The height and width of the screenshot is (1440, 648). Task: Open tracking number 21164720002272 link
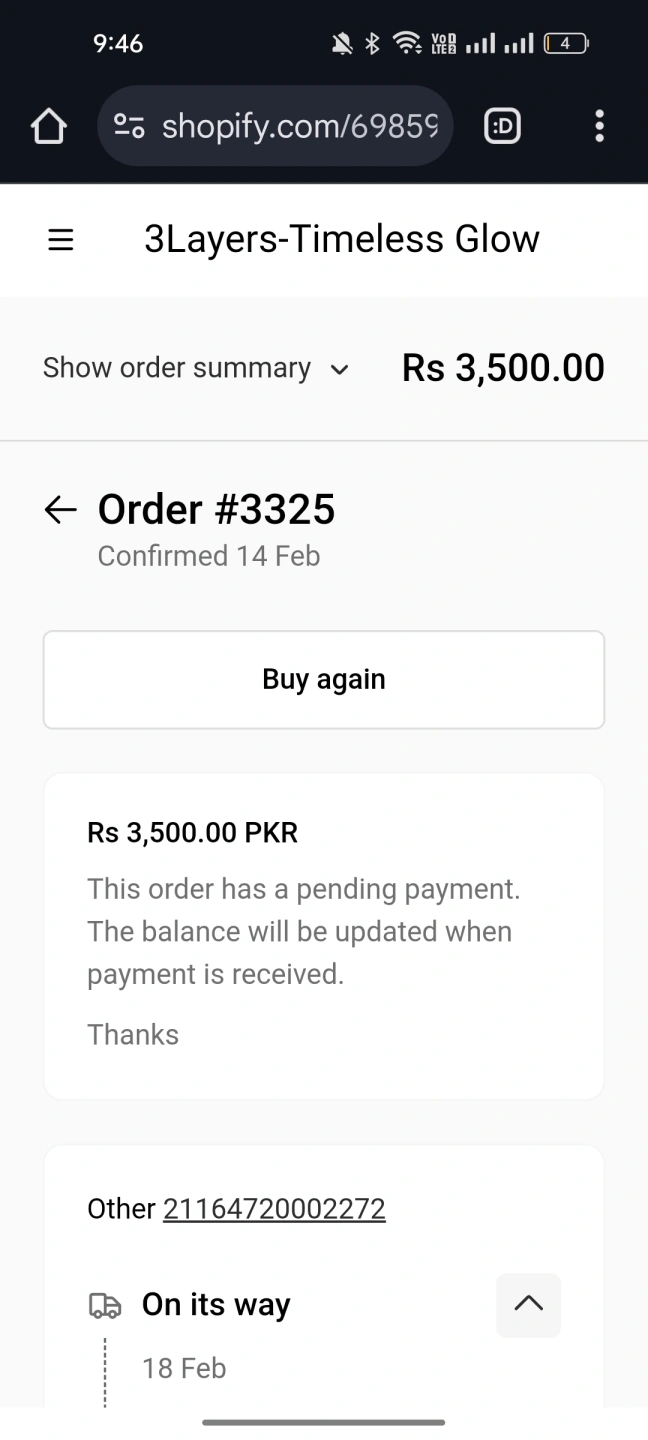[274, 1209]
